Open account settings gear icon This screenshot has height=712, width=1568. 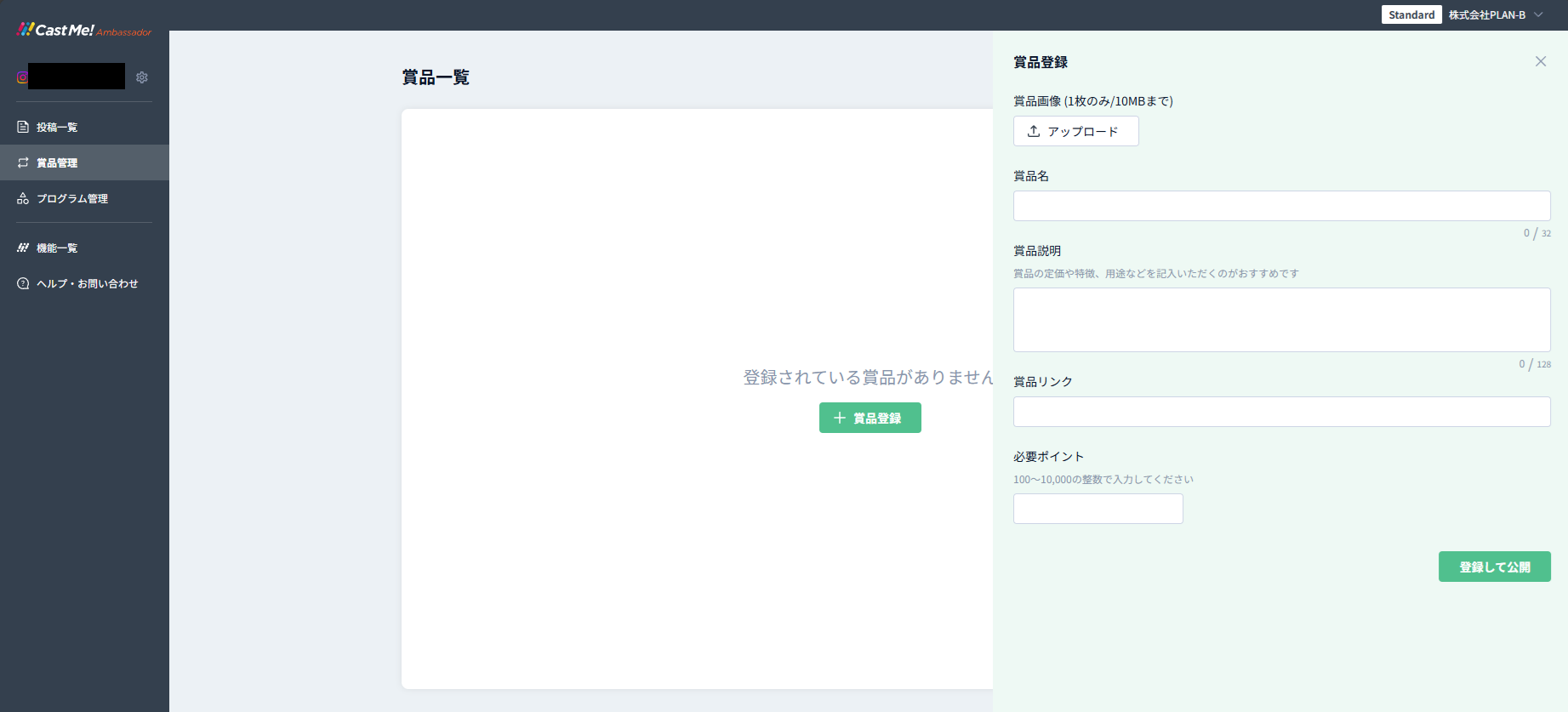click(142, 77)
